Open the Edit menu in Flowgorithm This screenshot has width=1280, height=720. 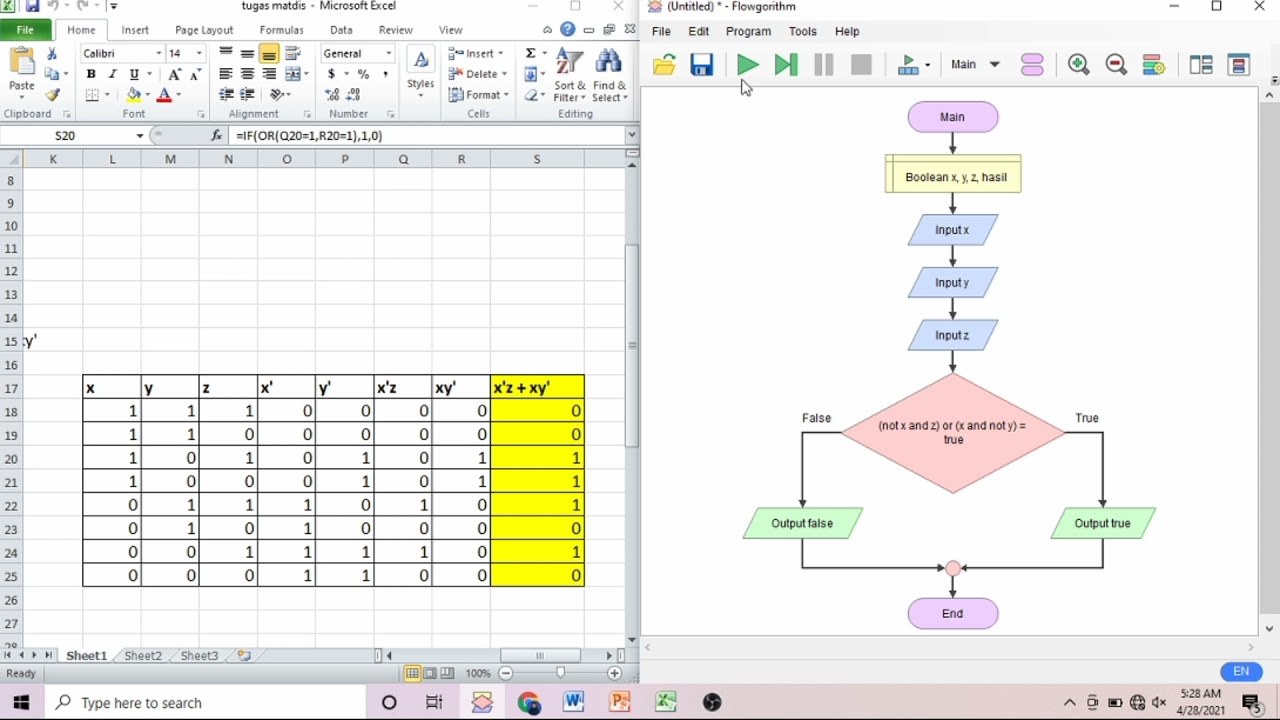click(x=698, y=31)
